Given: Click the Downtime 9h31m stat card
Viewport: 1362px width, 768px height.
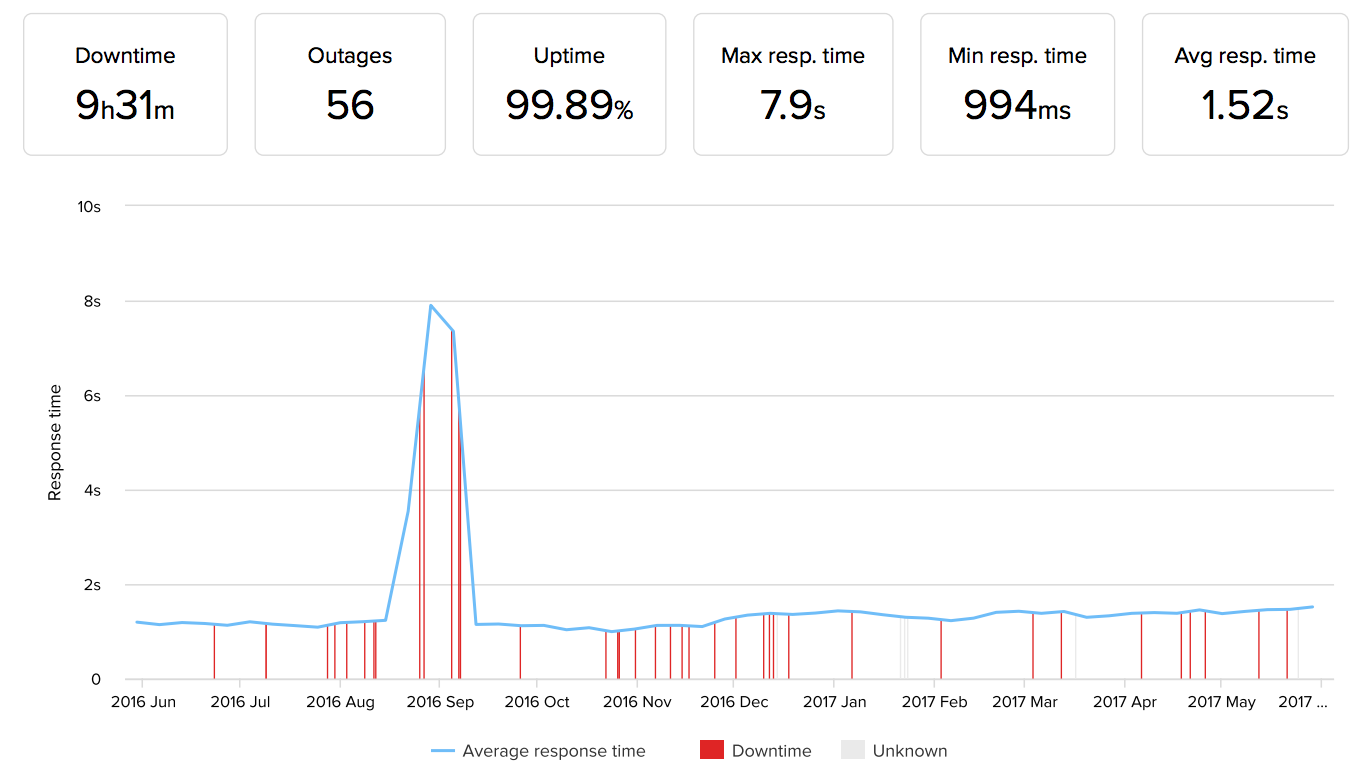Looking at the screenshot, I should click(125, 84).
